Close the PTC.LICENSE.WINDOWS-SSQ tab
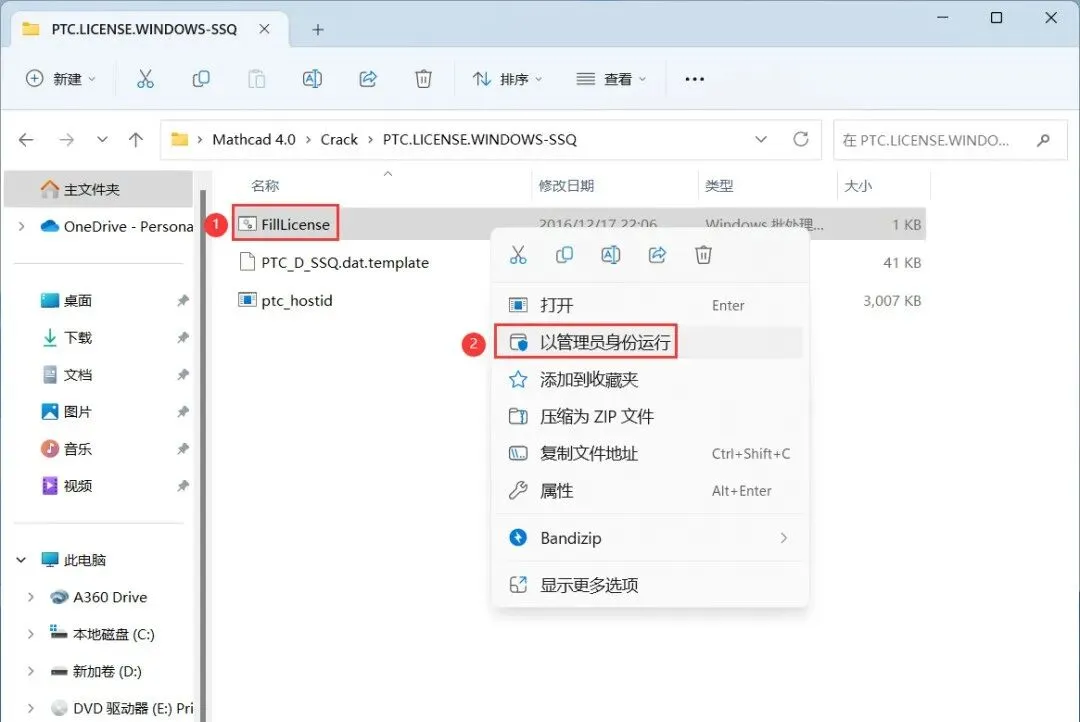1080x722 pixels. [x=264, y=29]
